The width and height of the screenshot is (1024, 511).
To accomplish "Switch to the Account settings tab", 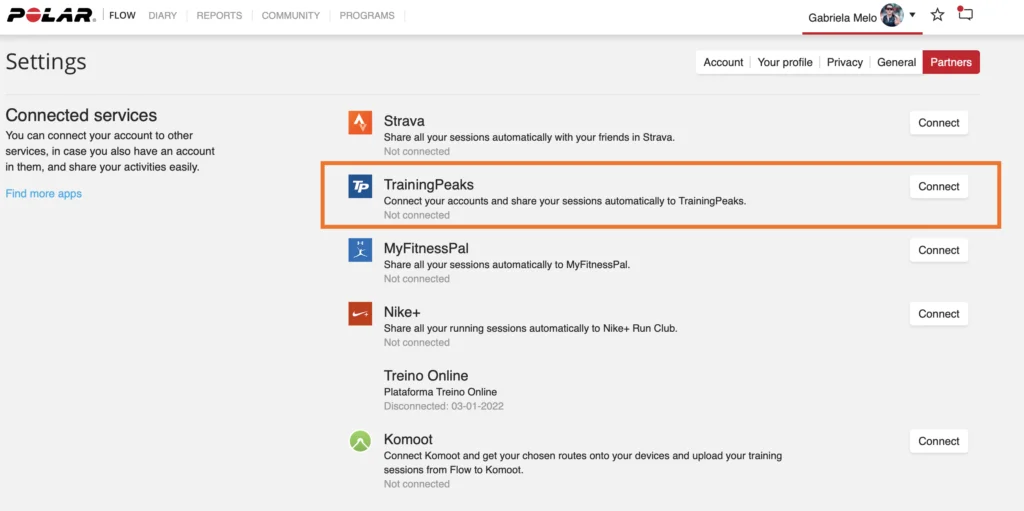I will (x=723, y=62).
